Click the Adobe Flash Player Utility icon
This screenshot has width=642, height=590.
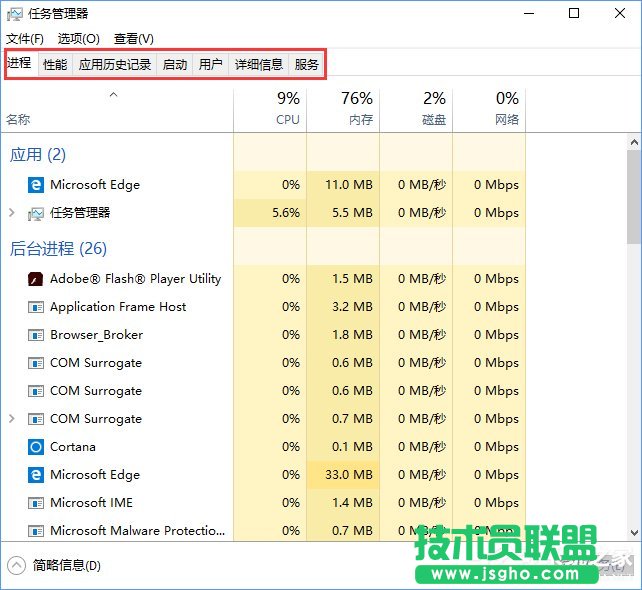[36, 279]
